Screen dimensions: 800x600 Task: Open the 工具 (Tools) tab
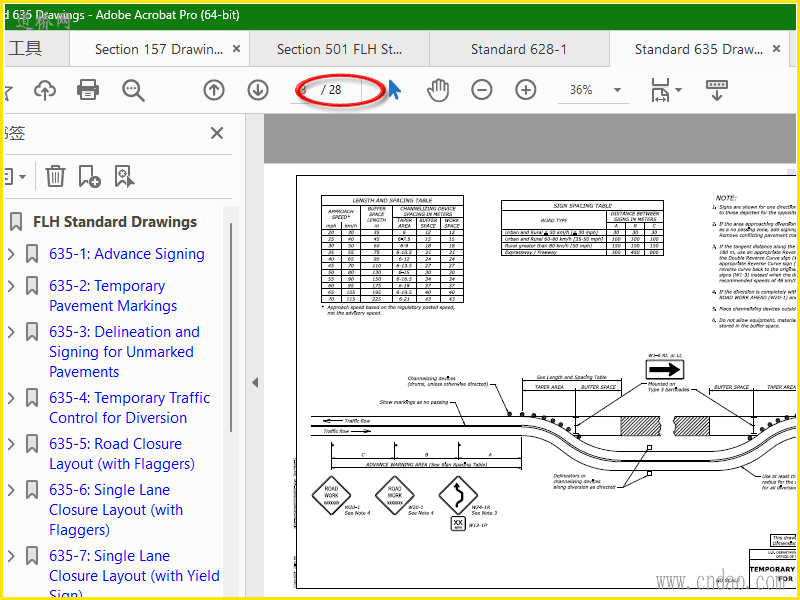25,48
